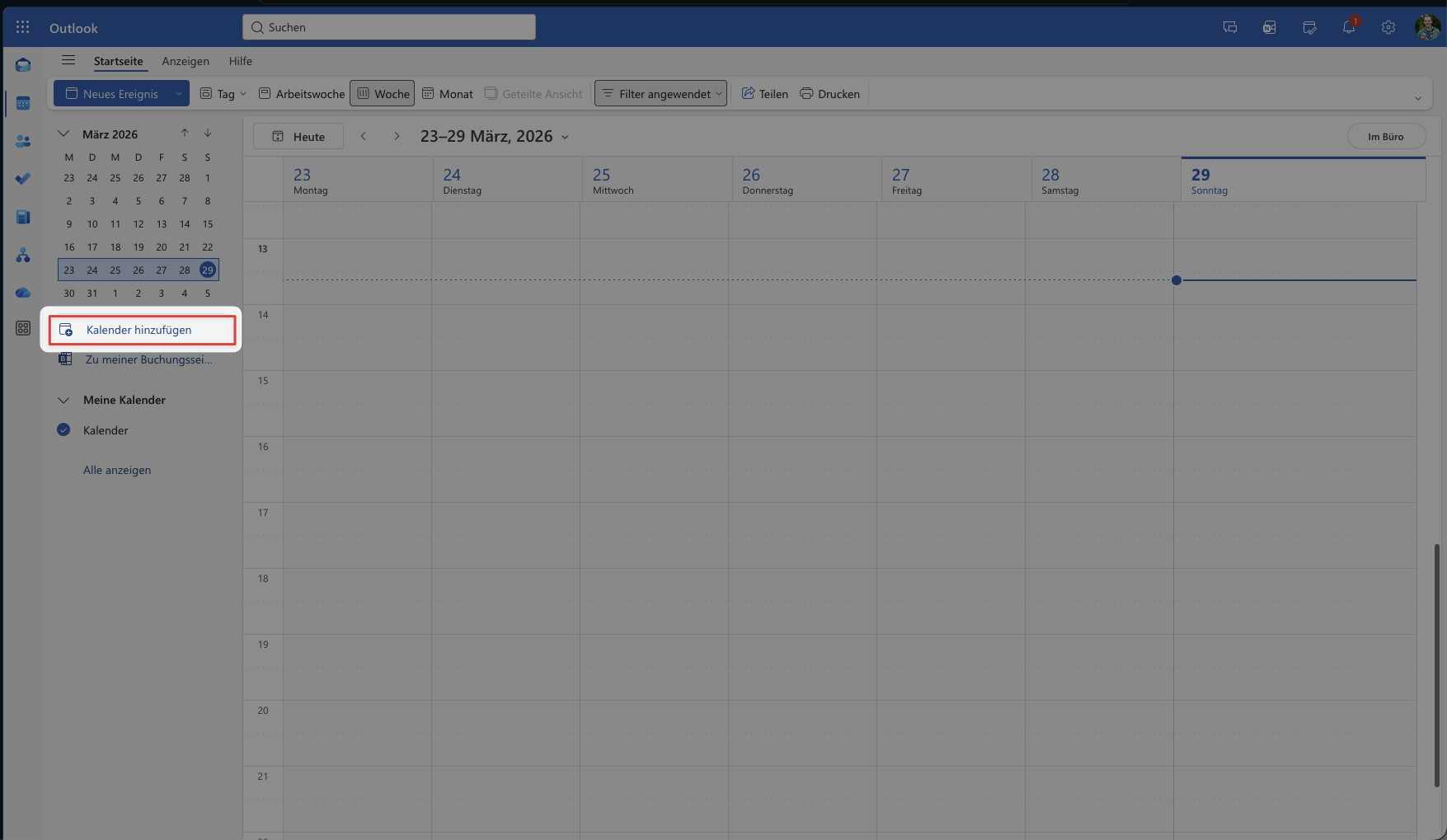Select the 15th in the mini calendar
The width and height of the screenshot is (1447, 840).
click(x=207, y=223)
